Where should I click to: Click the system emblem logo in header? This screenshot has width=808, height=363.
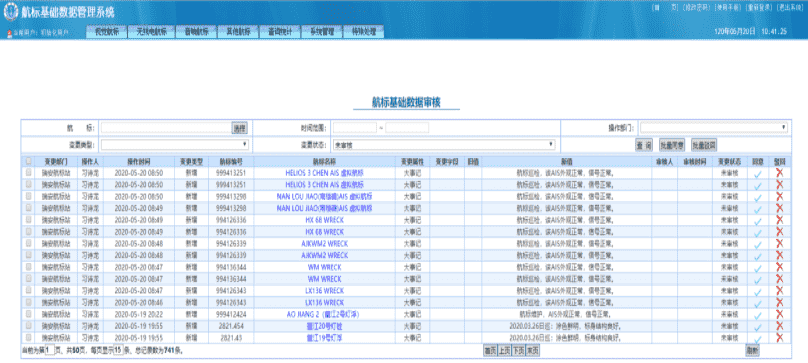coord(10,12)
